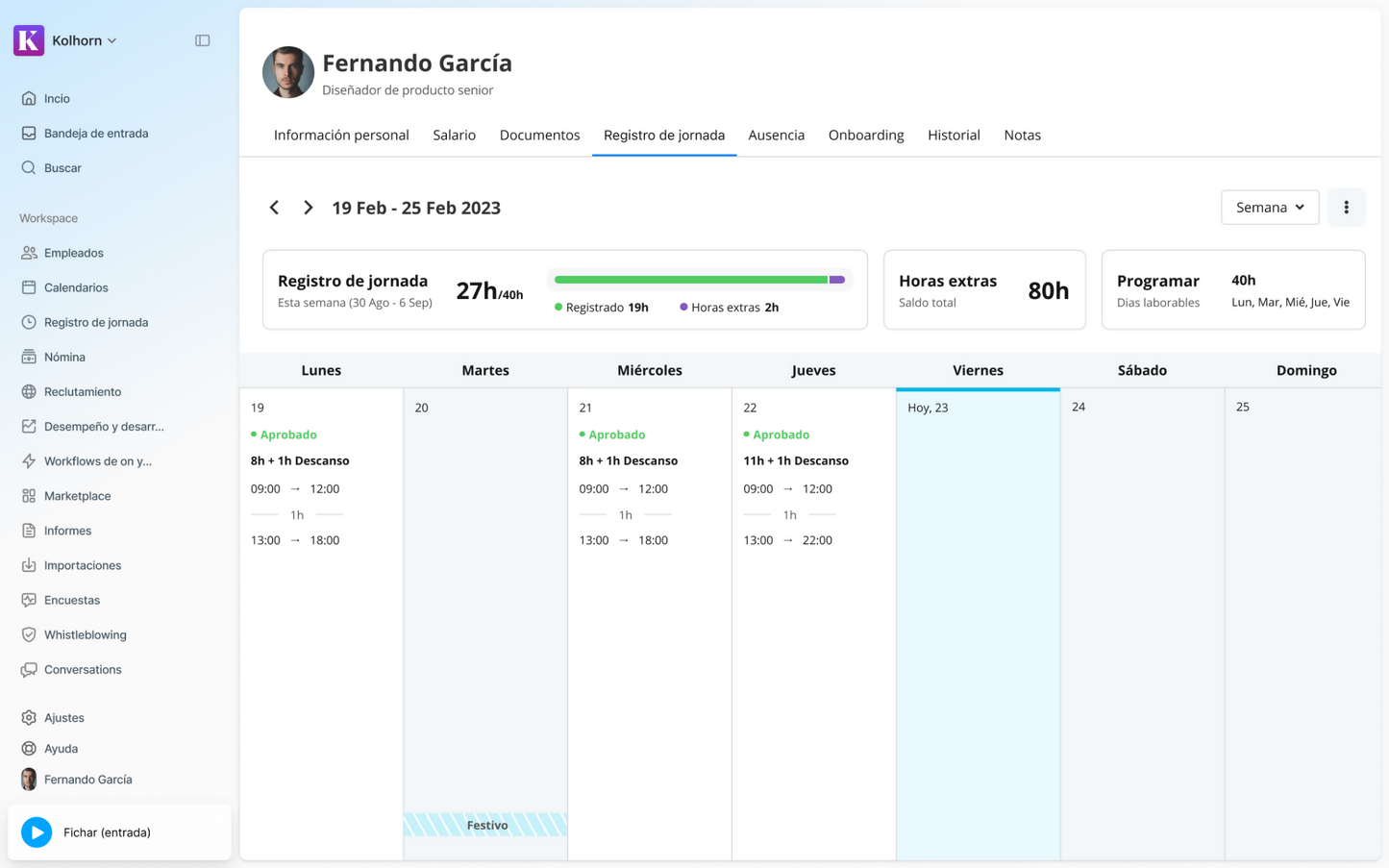Viewport: 1389px width, 868px height.
Task: Switch to the Ausencia tab
Action: tap(776, 136)
